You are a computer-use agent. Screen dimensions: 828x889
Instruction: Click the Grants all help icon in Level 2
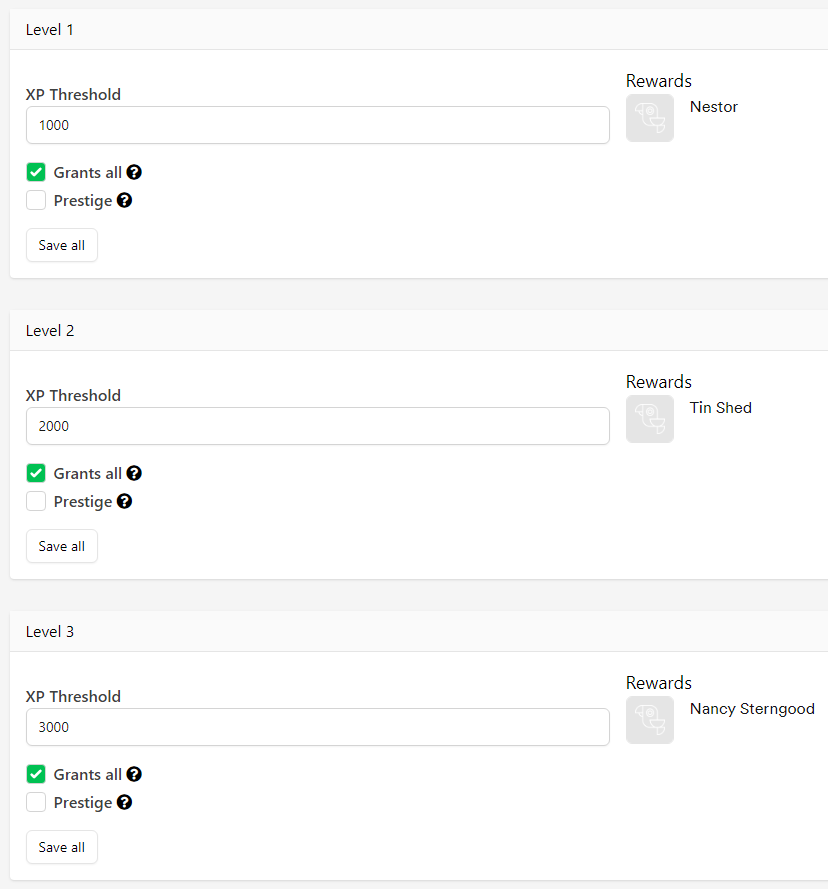(x=134, y=473)
